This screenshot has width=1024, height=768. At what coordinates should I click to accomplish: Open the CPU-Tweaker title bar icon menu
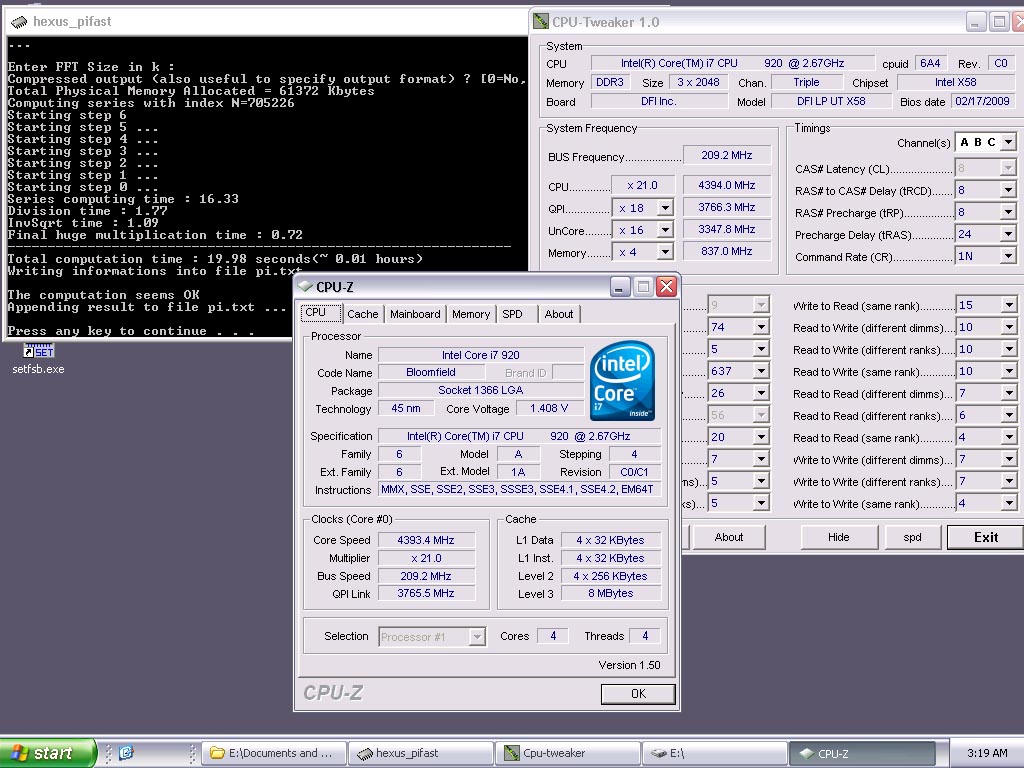pos(541,22)
